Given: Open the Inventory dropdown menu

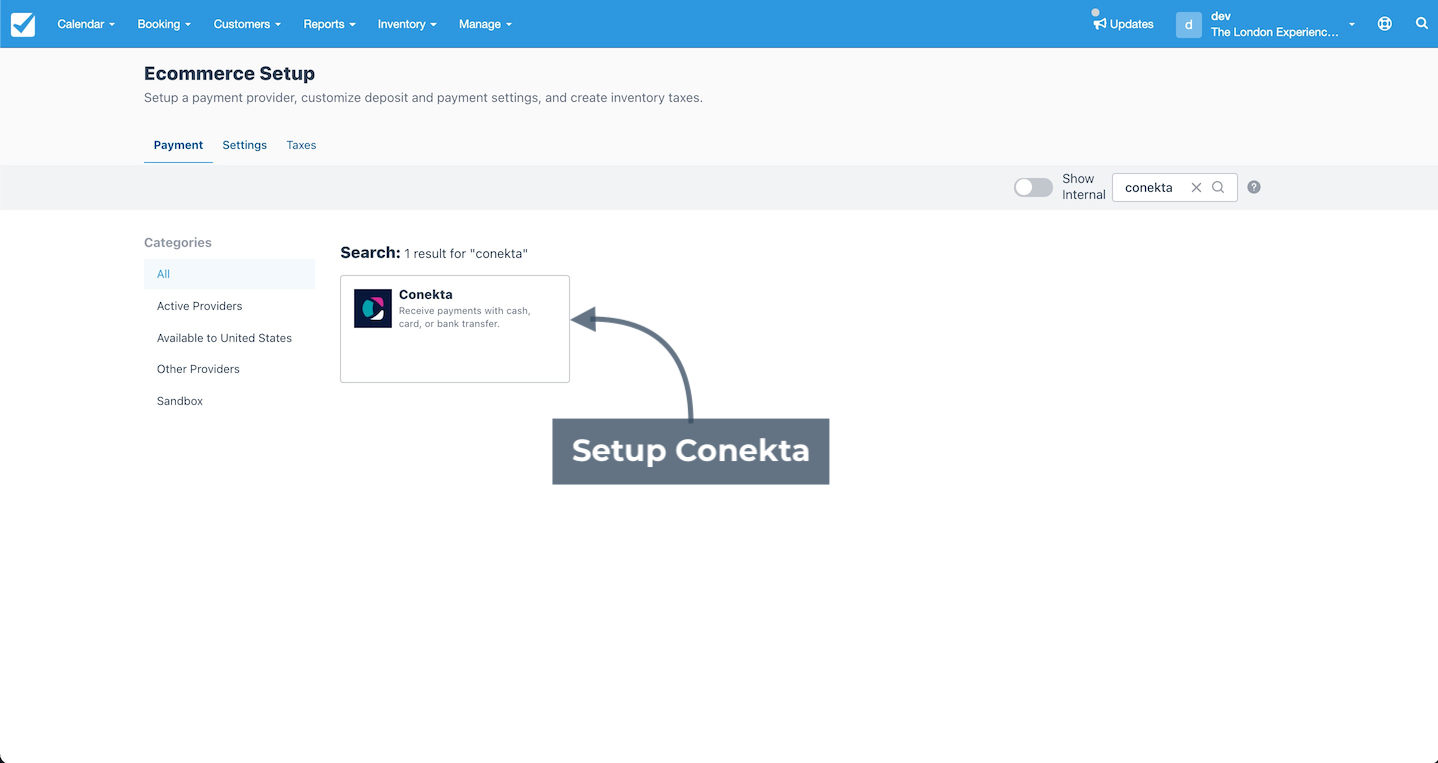Looking at the screenshot, I should point(407,24).
